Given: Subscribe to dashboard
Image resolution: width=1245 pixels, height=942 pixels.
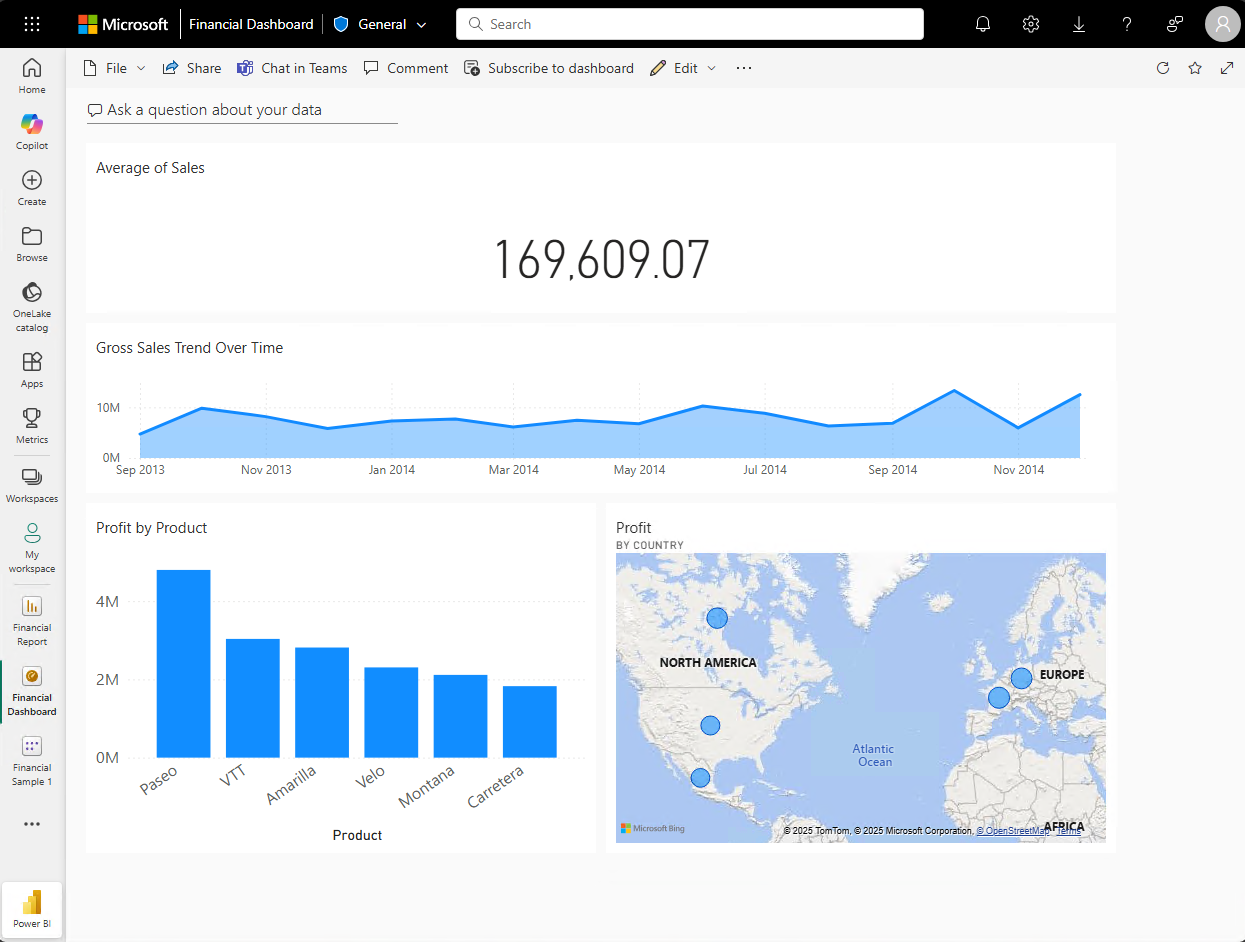Looking at the screenshot, I should tap(549, 68).
